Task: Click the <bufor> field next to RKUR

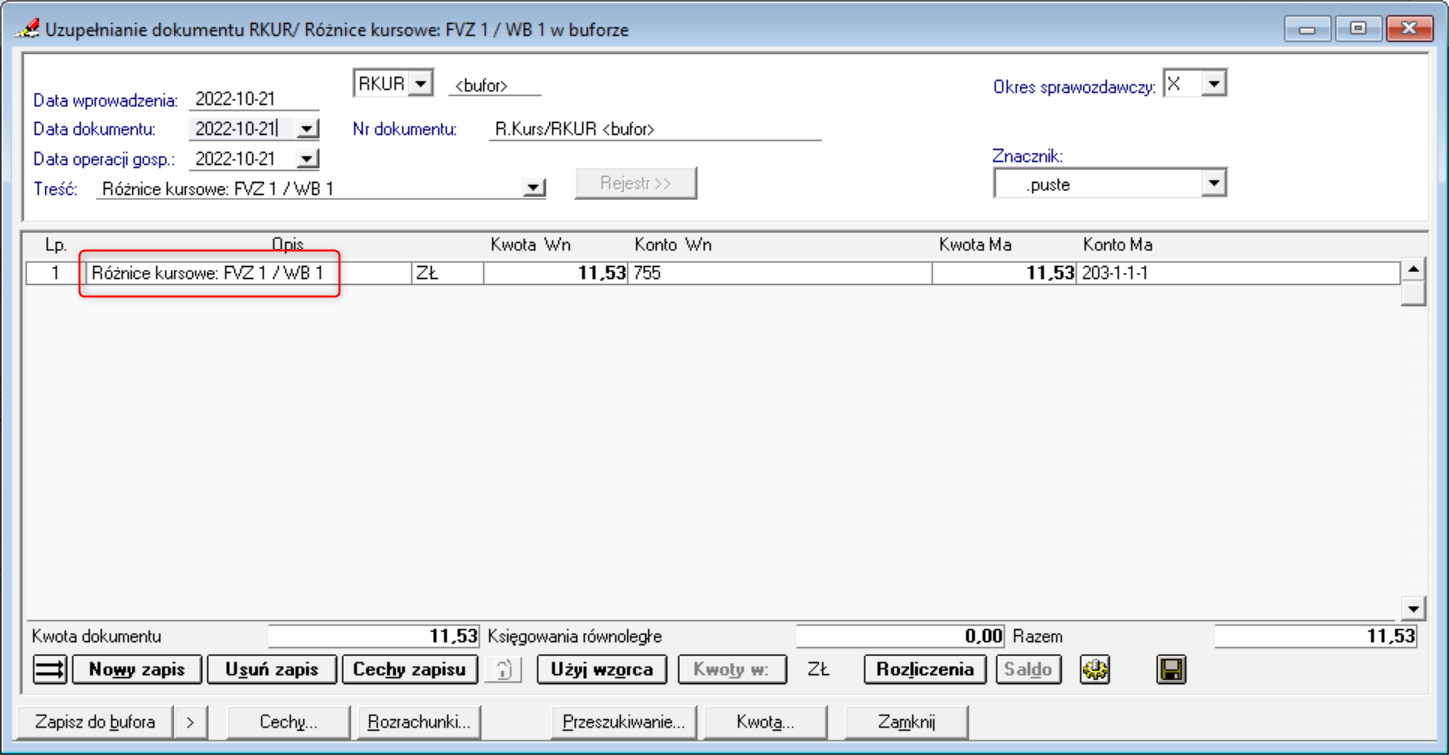Action: click(495, 86)
